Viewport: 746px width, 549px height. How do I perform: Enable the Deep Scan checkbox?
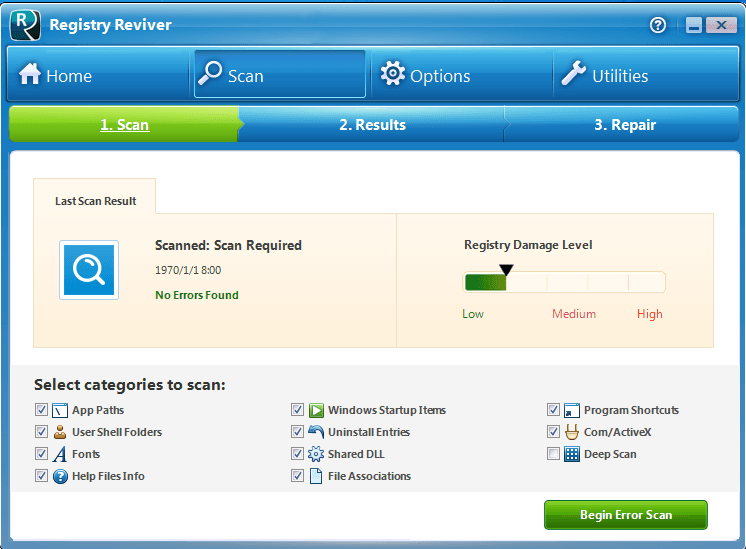553,454
